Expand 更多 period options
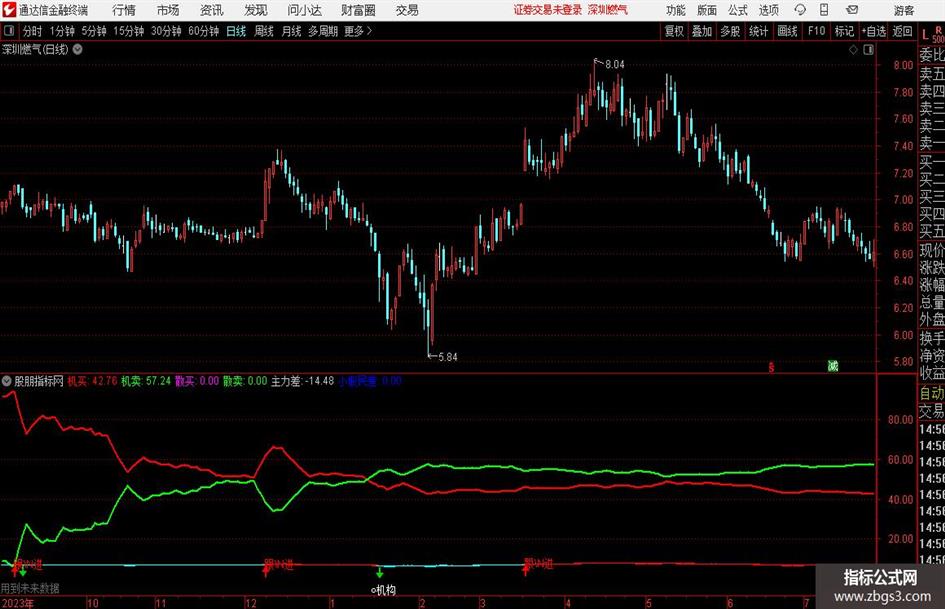This screenshot has width=945, height=609. click(358, 31)
